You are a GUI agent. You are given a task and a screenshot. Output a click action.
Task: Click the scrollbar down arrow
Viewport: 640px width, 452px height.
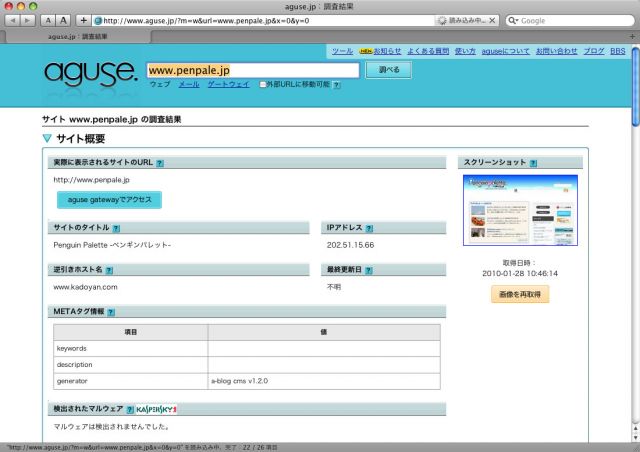pyautogui.click(x=636, y=437)
